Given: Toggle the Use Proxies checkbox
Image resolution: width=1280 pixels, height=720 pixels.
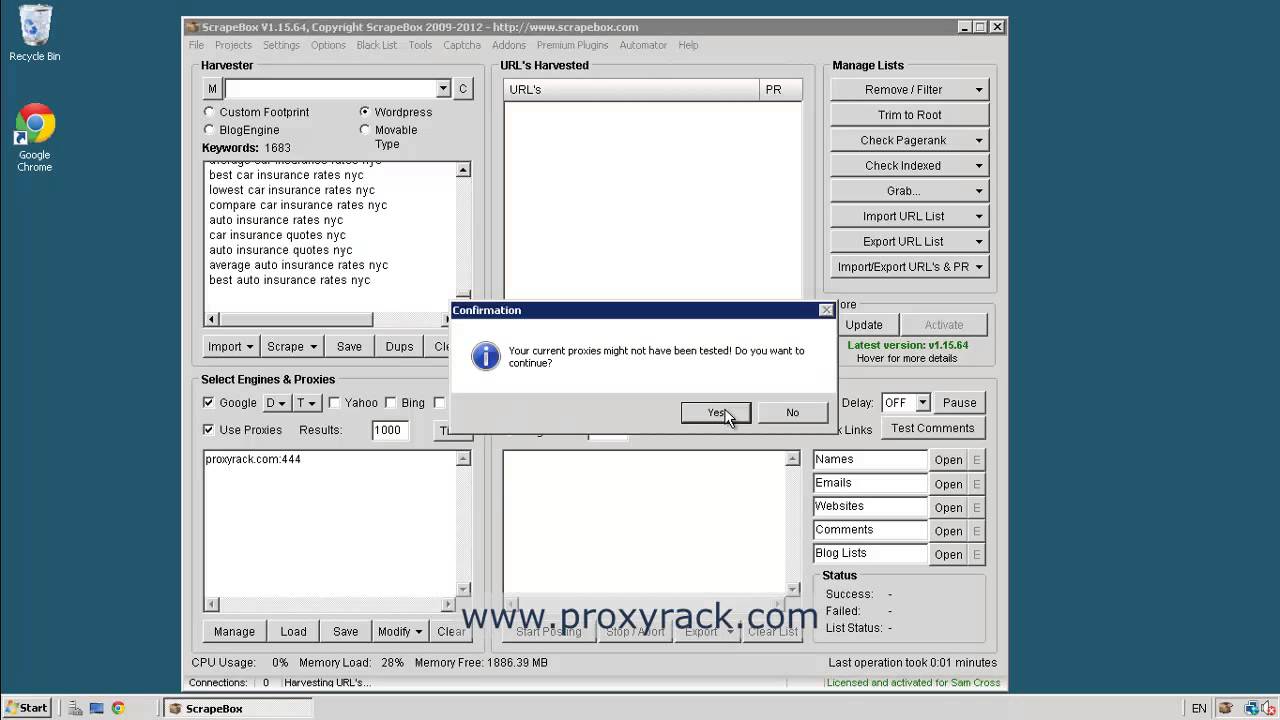Looking at the screenshot, I should (x=209, y=430).
